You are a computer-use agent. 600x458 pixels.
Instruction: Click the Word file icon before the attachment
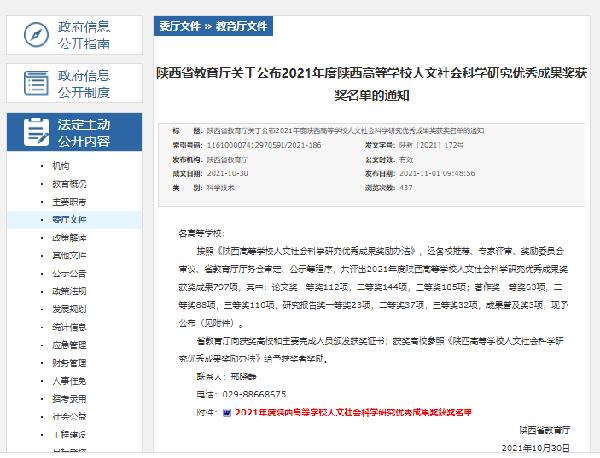tap(226, 411)
